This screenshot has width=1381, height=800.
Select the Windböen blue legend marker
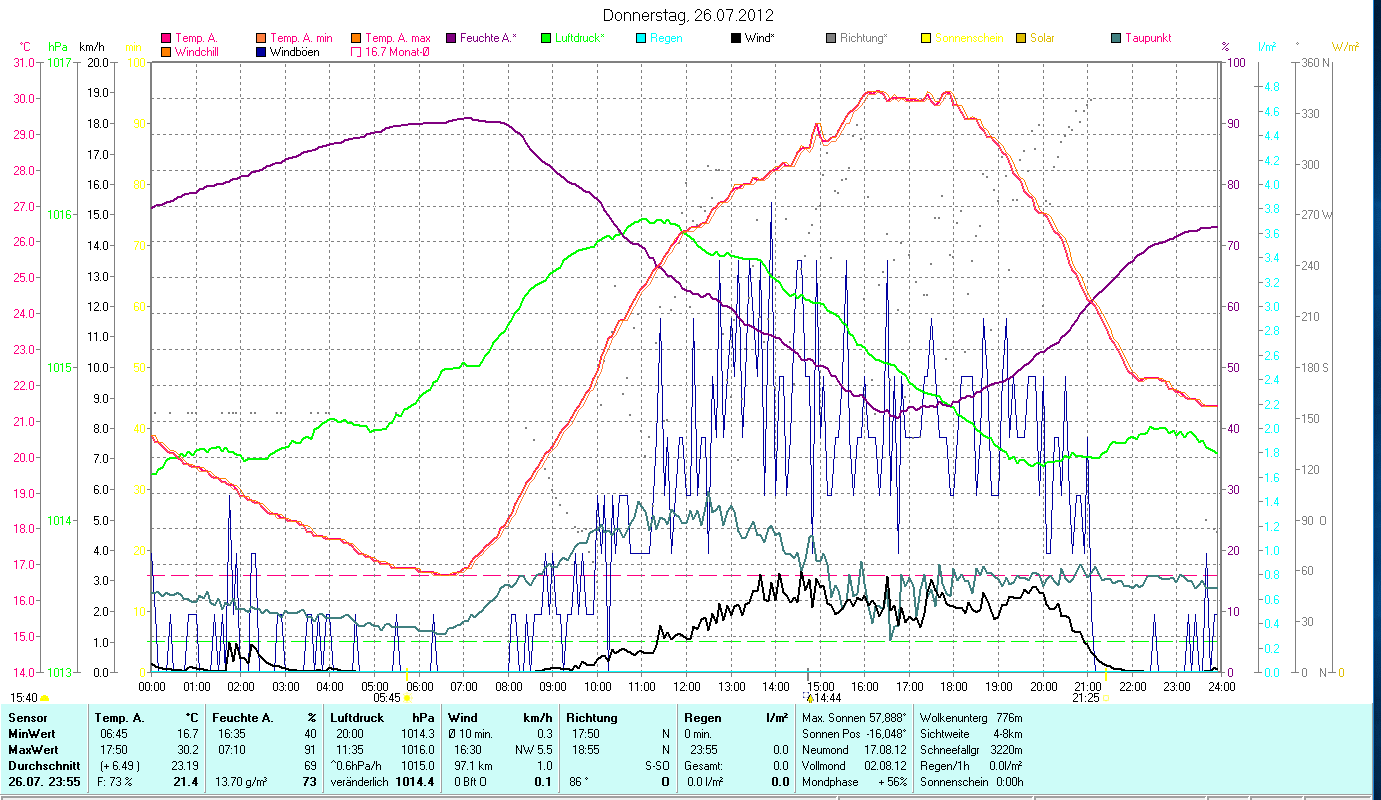pos(262,52)
